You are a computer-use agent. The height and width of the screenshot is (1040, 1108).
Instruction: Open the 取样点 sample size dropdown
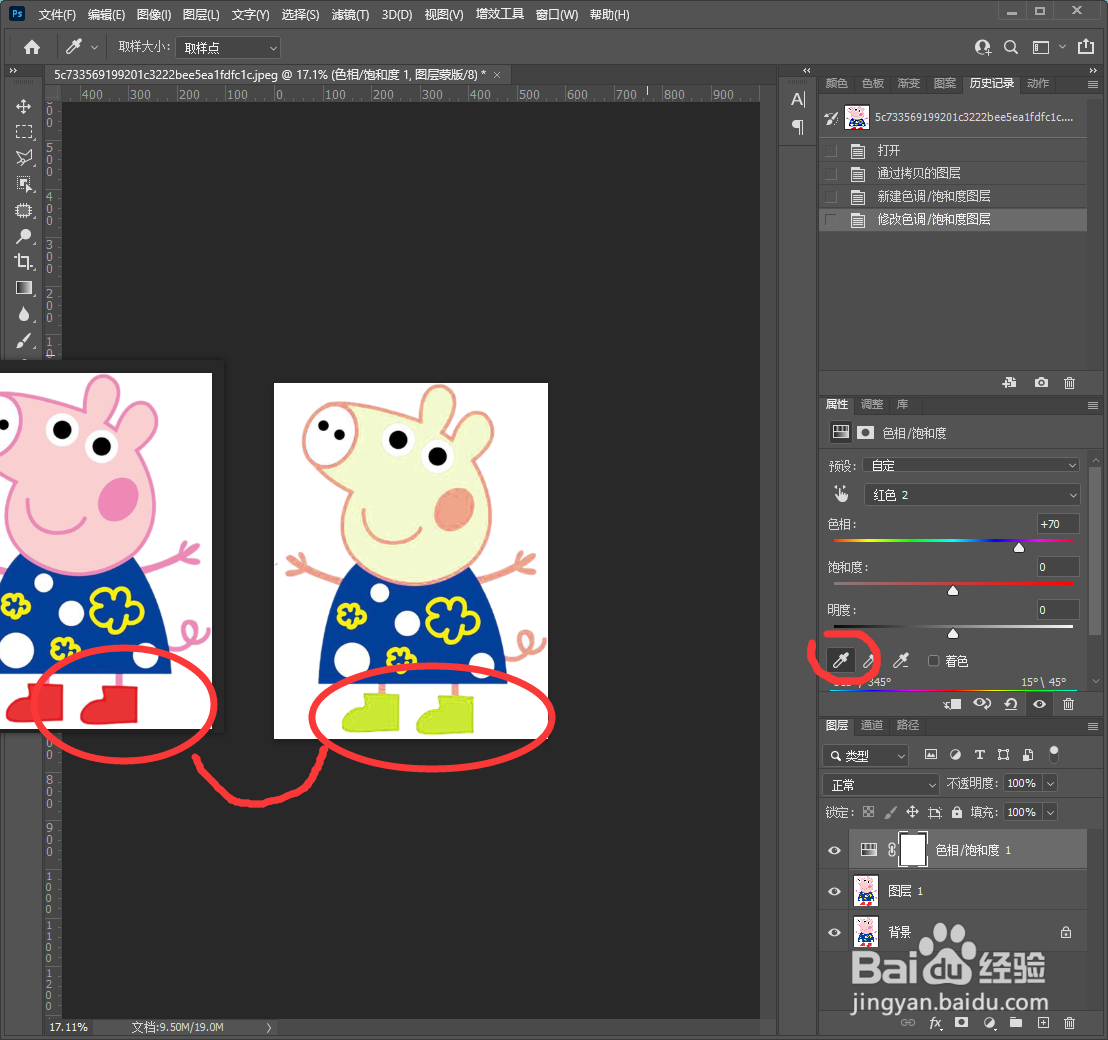tap(228, 48)
